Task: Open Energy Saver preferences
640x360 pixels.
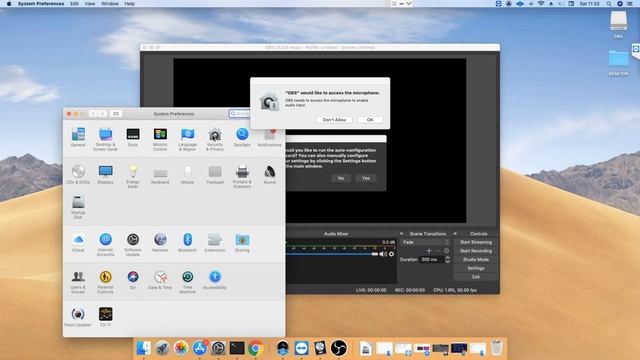Action: tap(133, 177)
